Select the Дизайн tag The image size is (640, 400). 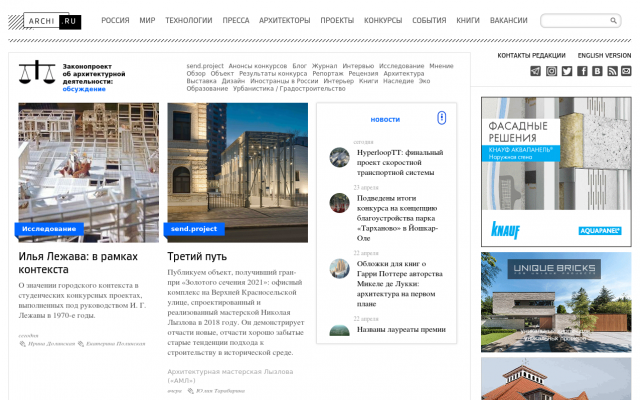tap(233, 81)
